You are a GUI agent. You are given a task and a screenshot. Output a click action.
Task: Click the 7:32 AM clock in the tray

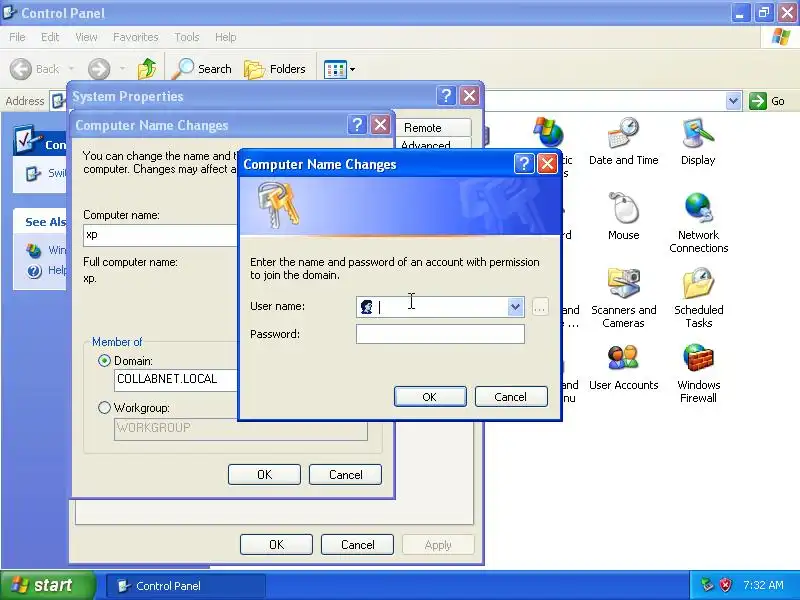pyautogui.click(x=763, y=585)
